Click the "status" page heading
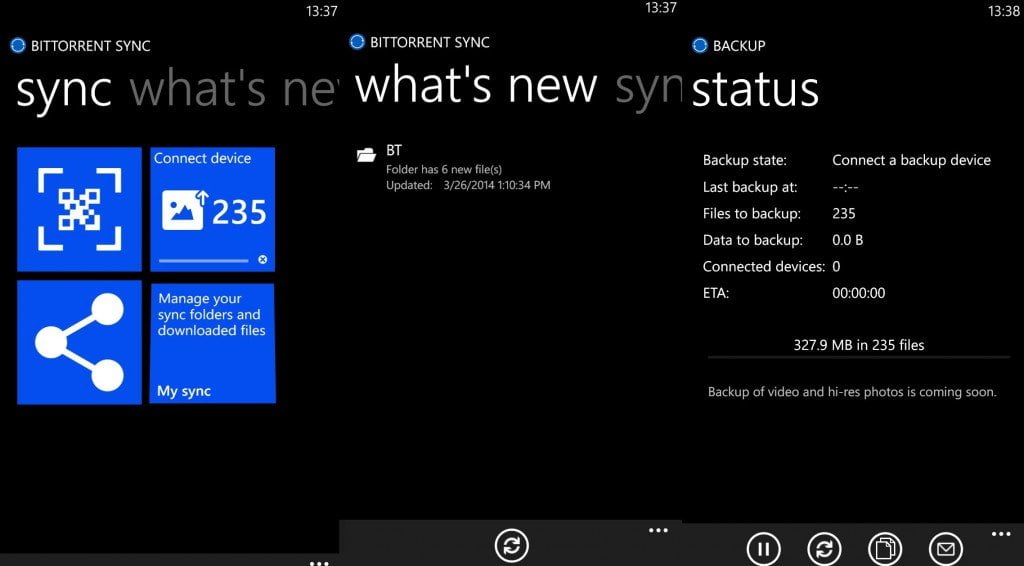The image size is (1024, 566). pos(755,90)
